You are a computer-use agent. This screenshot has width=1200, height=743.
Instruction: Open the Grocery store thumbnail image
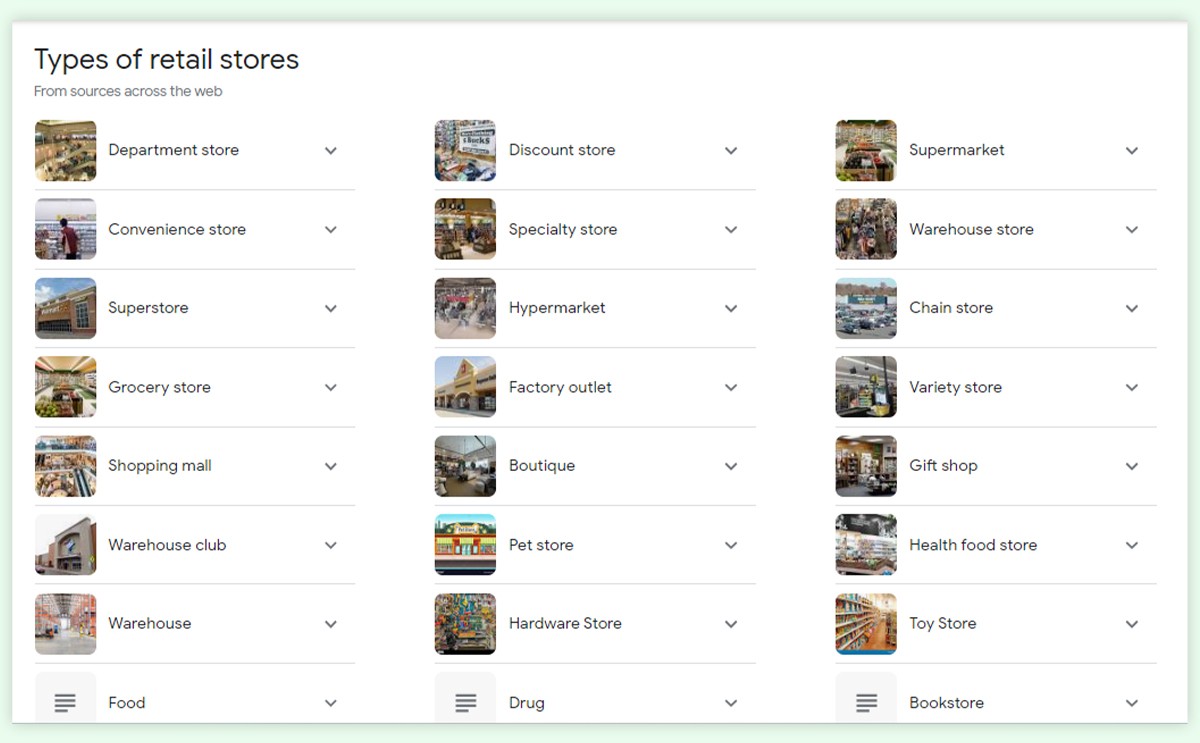coord(66,387)
